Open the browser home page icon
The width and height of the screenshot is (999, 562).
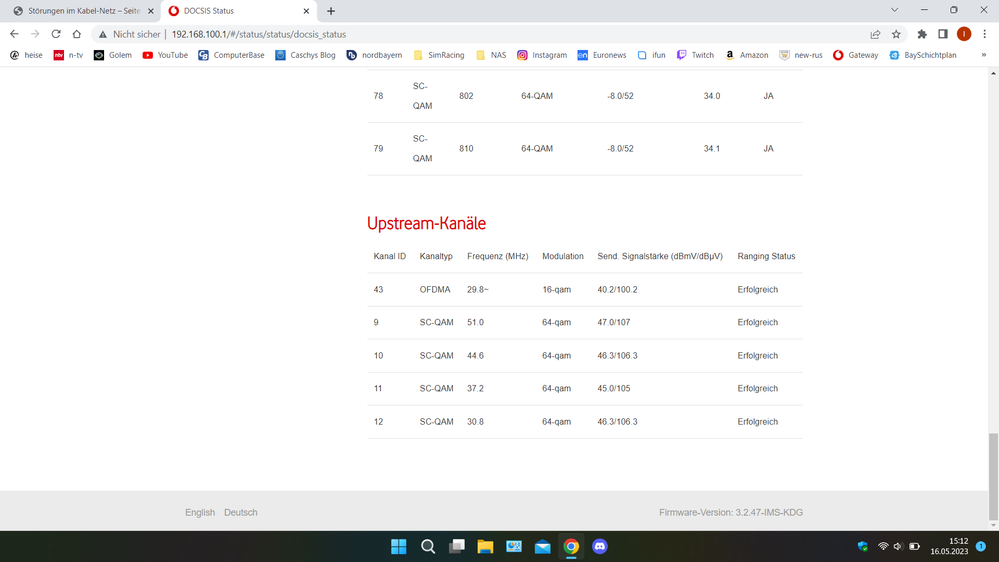(76, 34)
